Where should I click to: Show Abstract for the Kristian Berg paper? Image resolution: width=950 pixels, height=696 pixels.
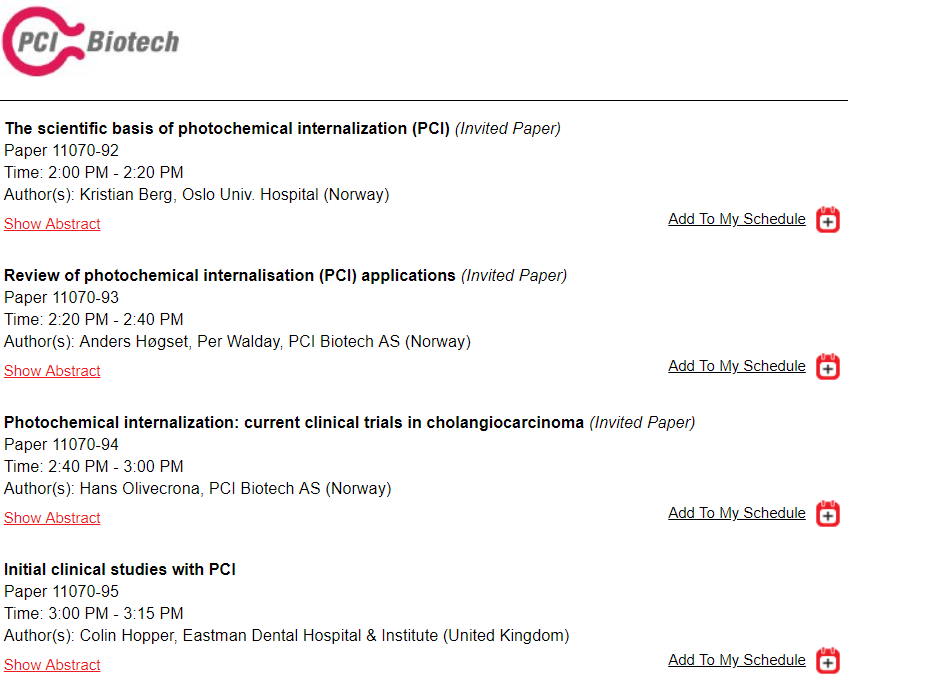52,224
